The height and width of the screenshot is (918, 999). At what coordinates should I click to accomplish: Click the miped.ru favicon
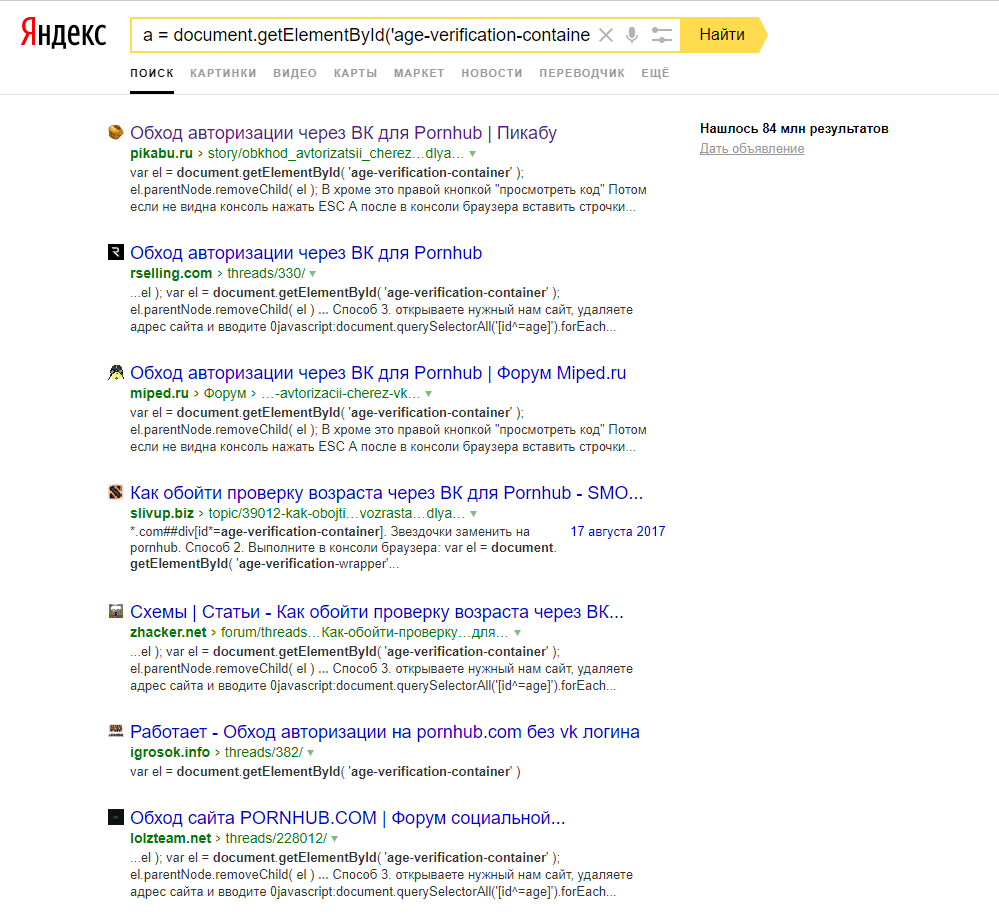click(x=116, y=372)
